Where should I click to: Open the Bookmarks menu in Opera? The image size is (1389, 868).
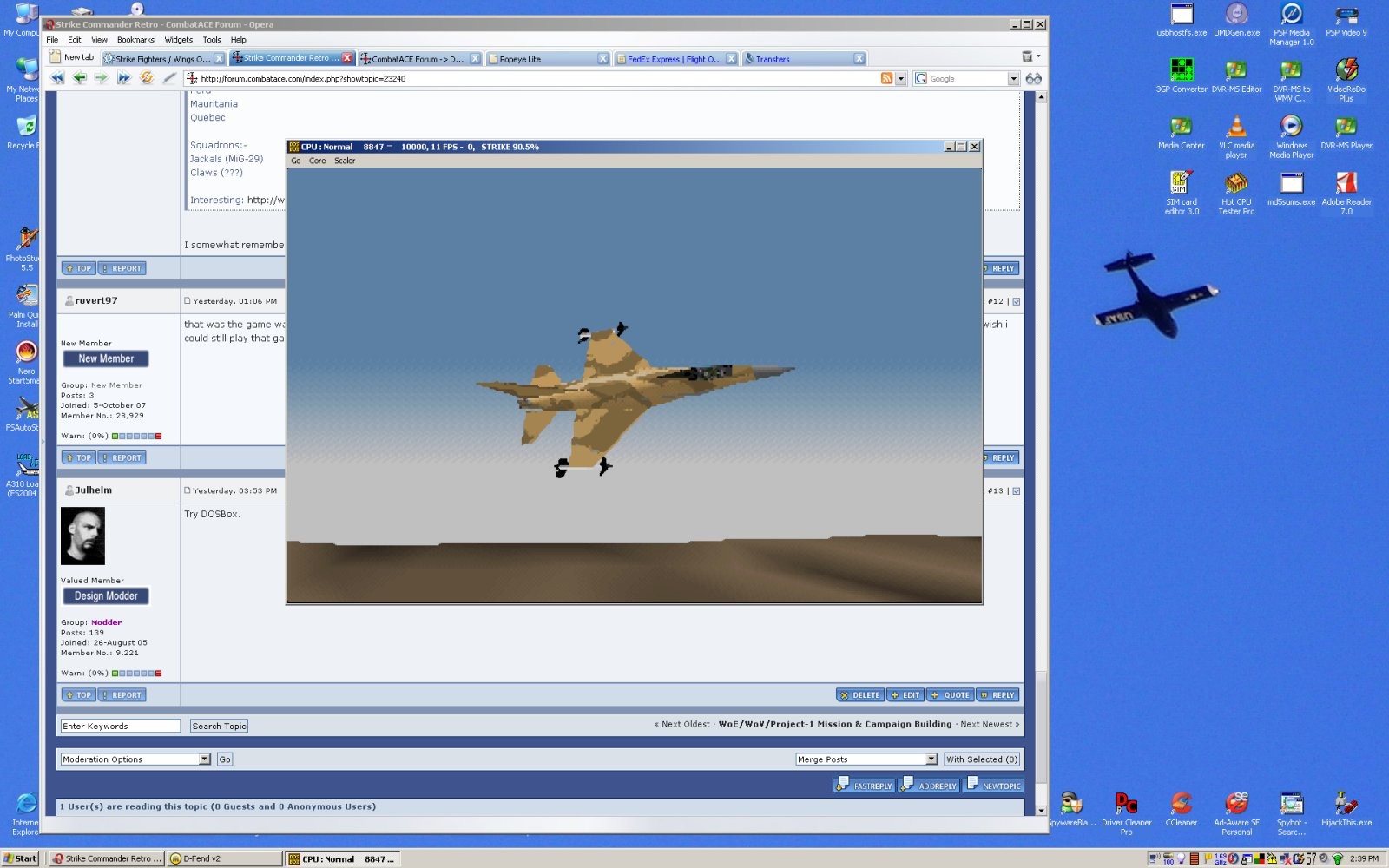(x=135, y=40)
